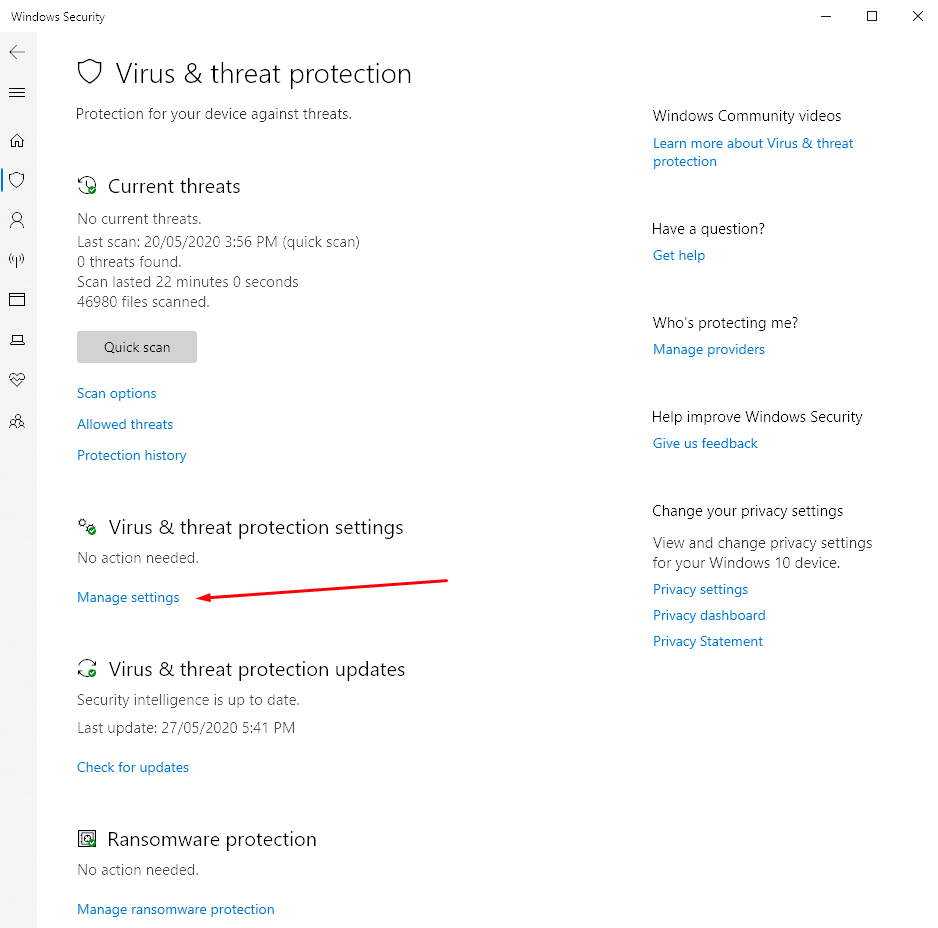View Protection history
The width and height of the screenshot is (938, 928).
[132, 455]
